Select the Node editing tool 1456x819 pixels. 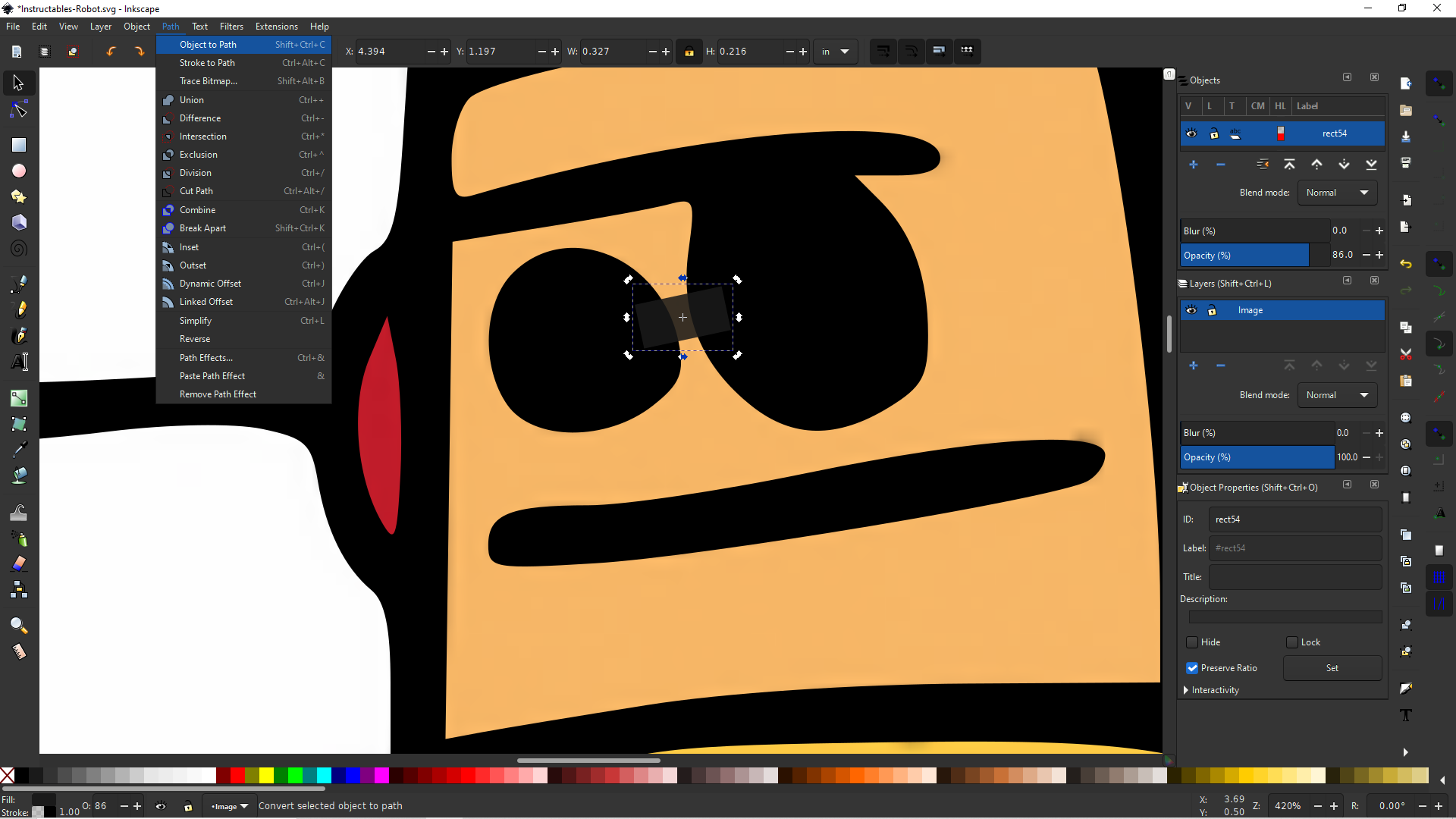click(x=18, y=109)
